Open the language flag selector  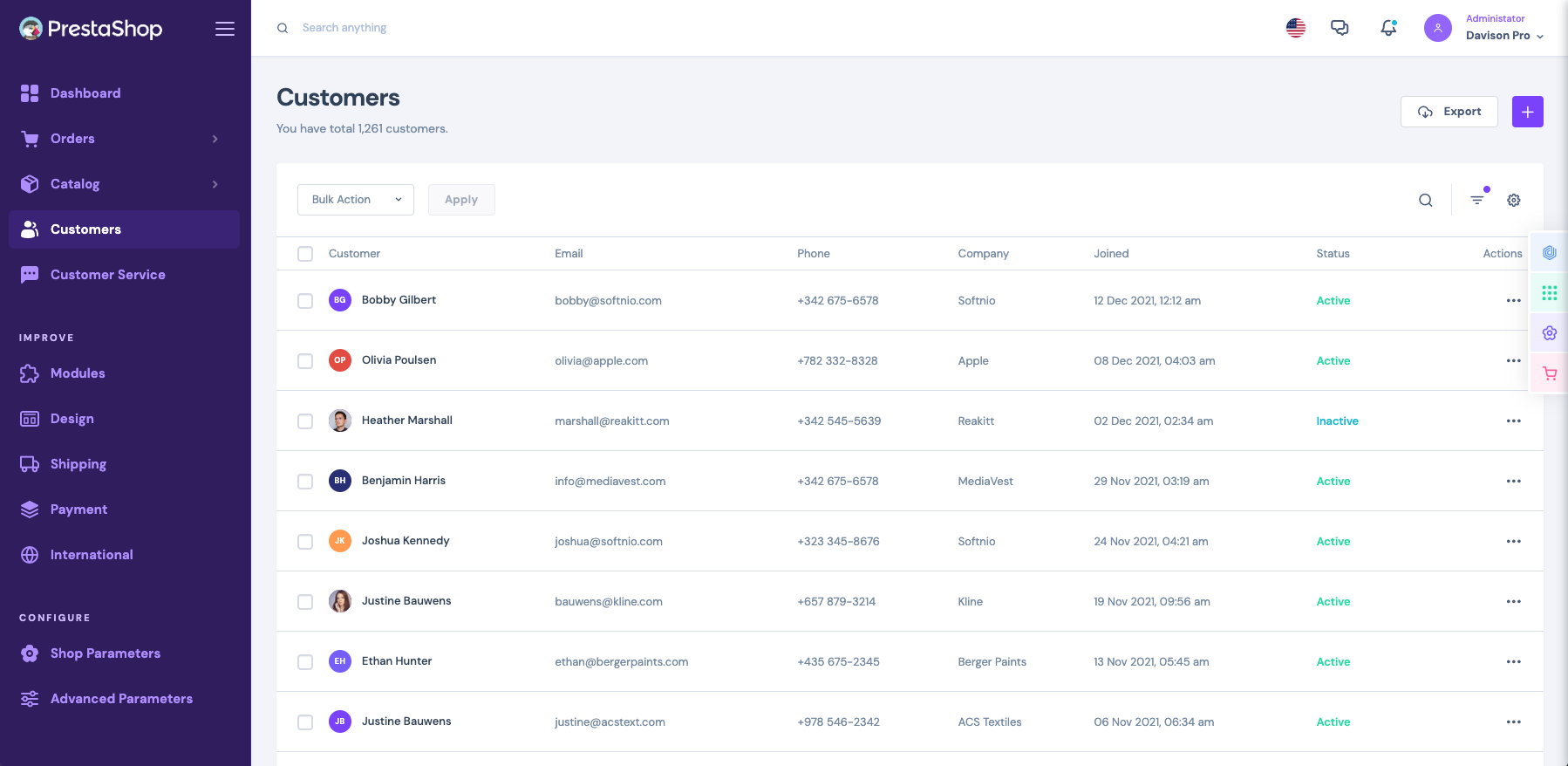[1296, 28]
